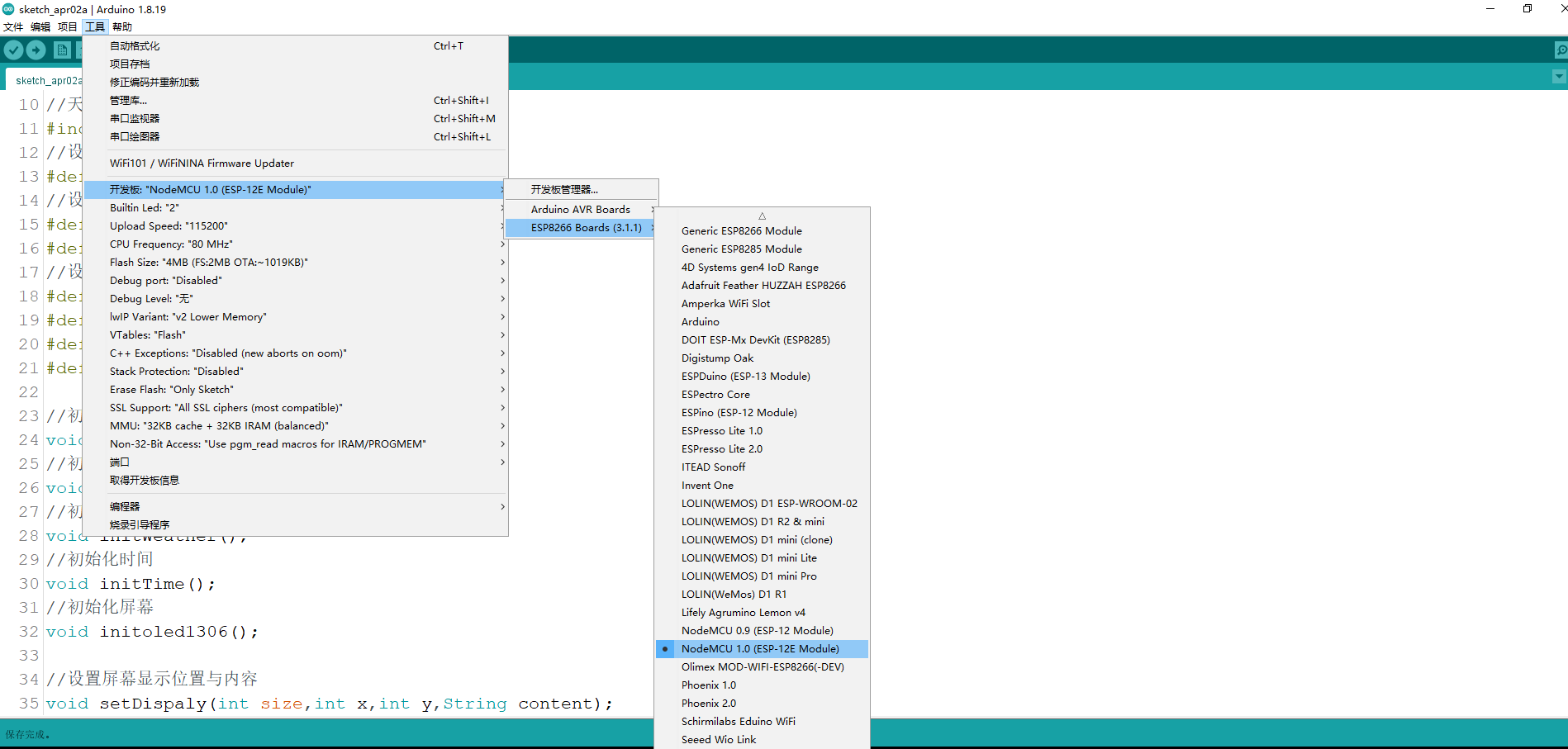Viewport: 1568px width, 749px height.
Task: Expand Arduino AVR Boards submenu
Action: tap(582, 210)
